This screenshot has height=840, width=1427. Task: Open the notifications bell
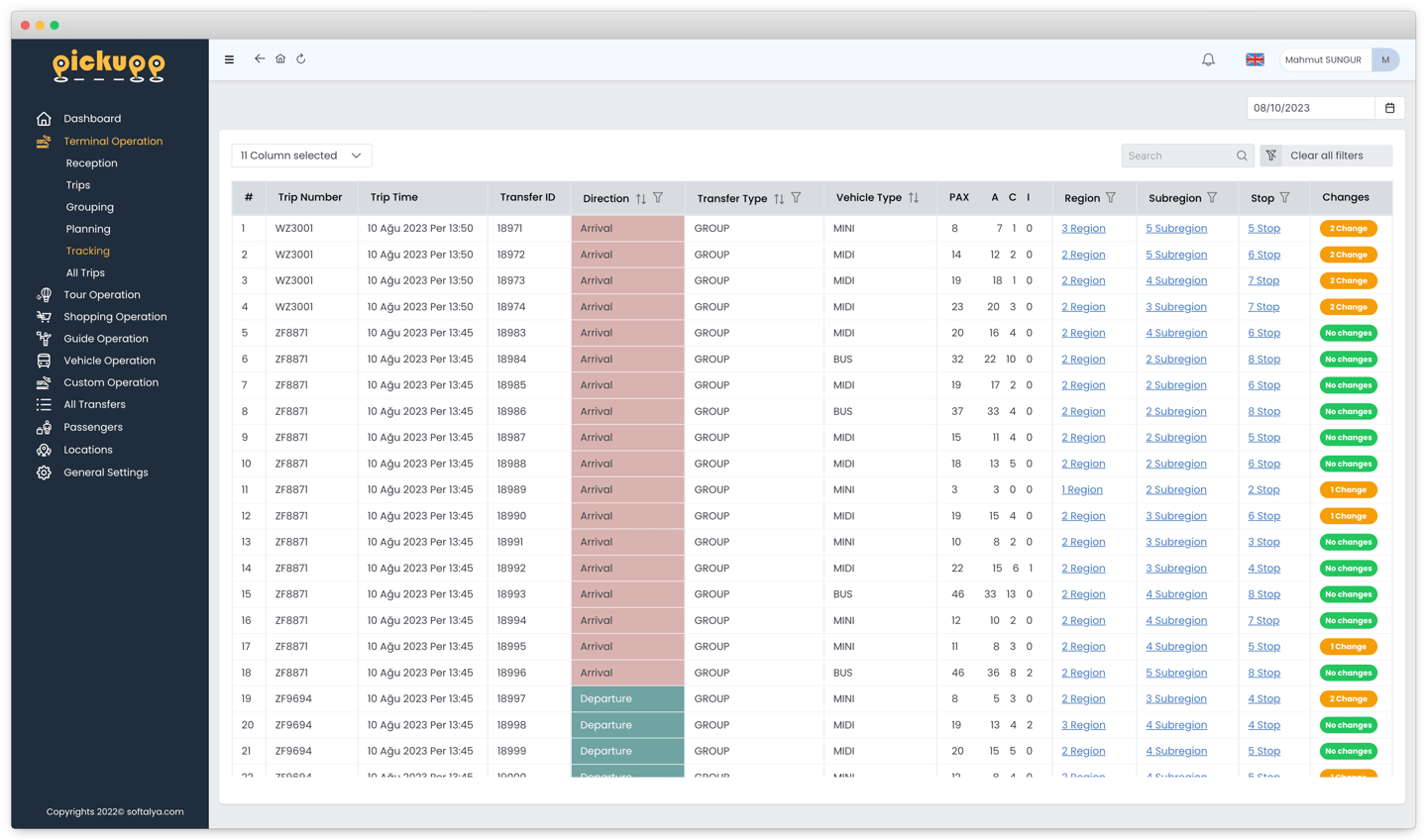point(1208,59)
